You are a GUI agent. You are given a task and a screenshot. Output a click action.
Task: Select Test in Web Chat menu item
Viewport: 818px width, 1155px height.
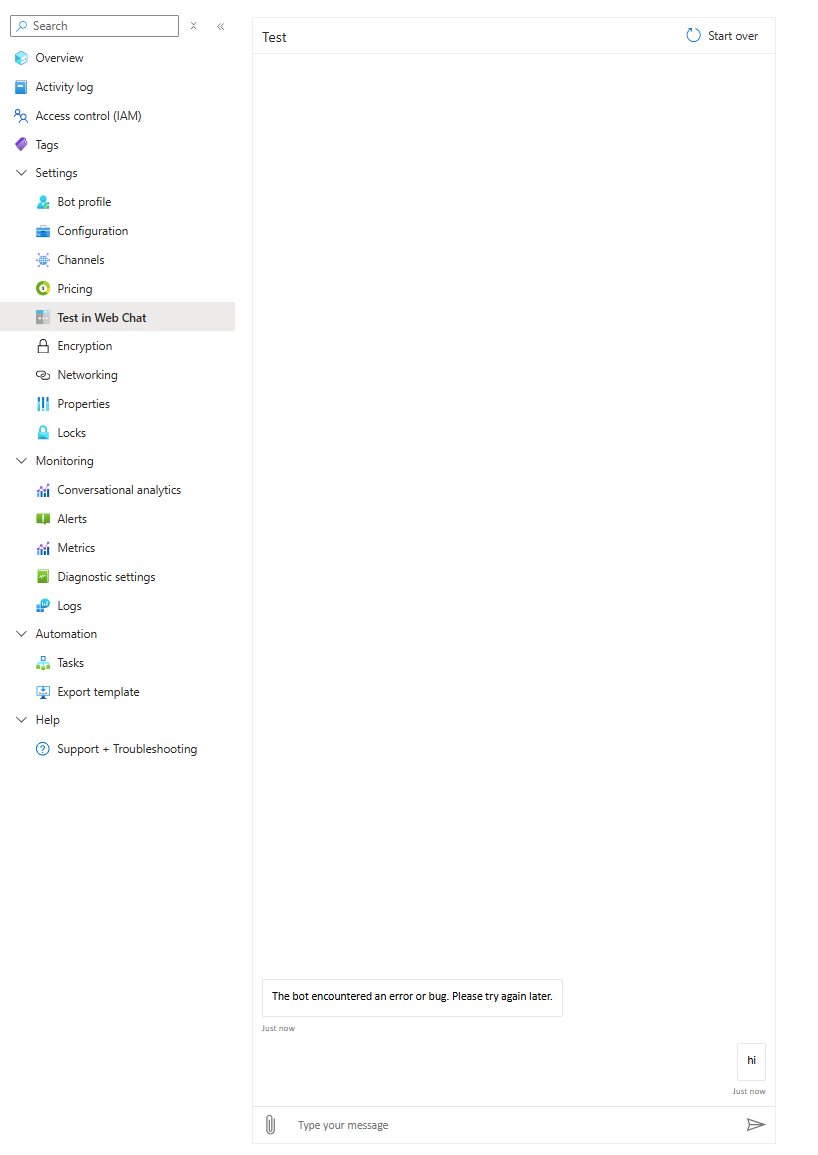coord(102,317)
